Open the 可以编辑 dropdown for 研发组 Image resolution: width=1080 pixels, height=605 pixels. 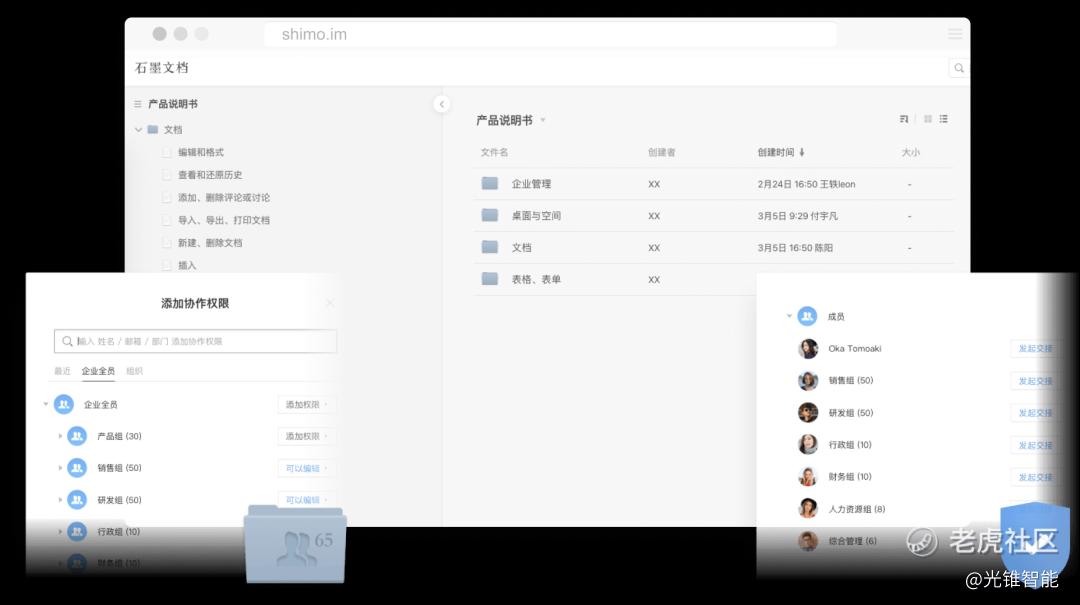click(307, 500)
